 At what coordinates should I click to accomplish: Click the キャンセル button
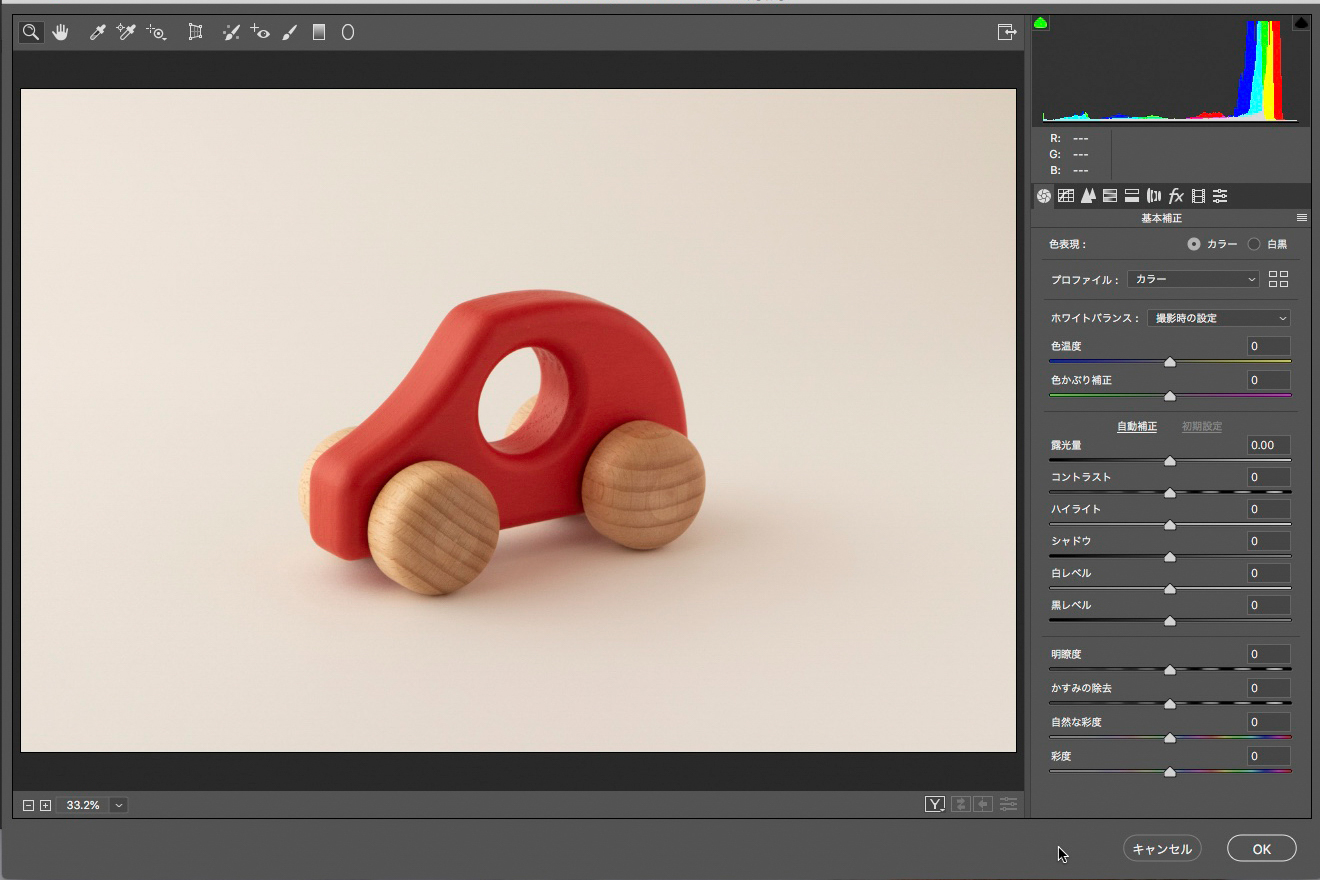coord(1162,849)
